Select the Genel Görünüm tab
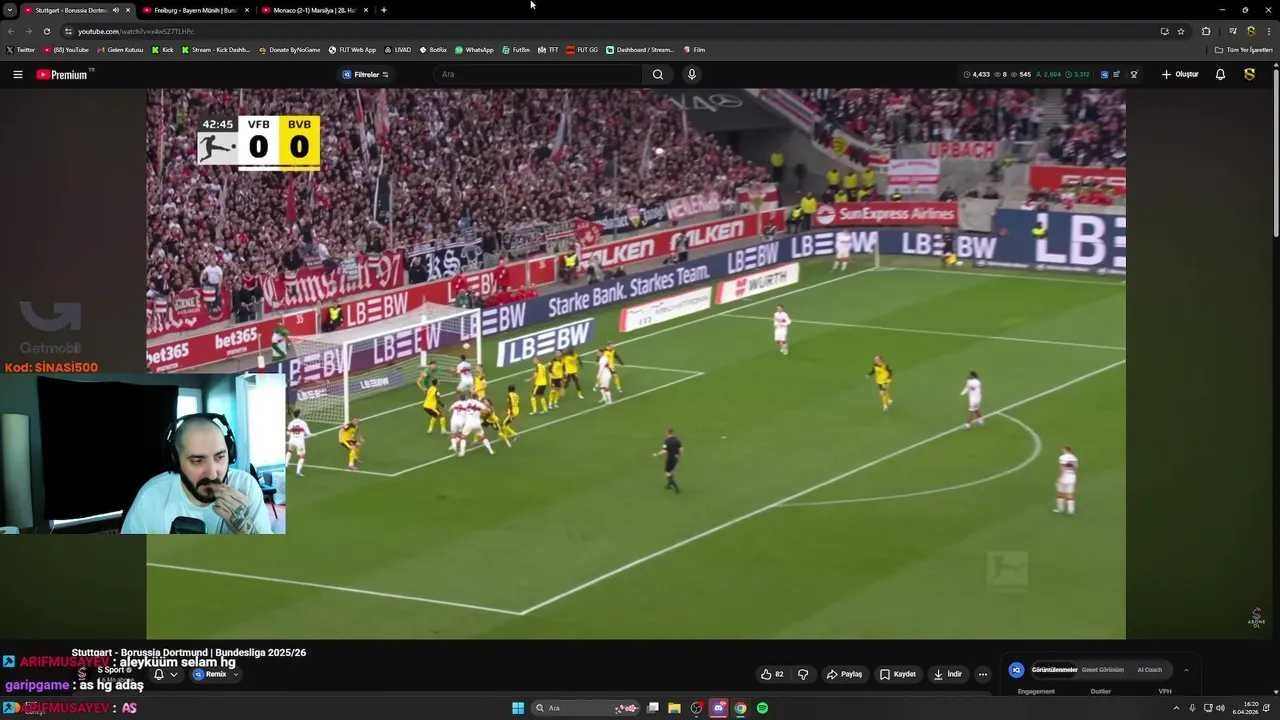The image size is (1280, 720). click(x=1103, y=670)
